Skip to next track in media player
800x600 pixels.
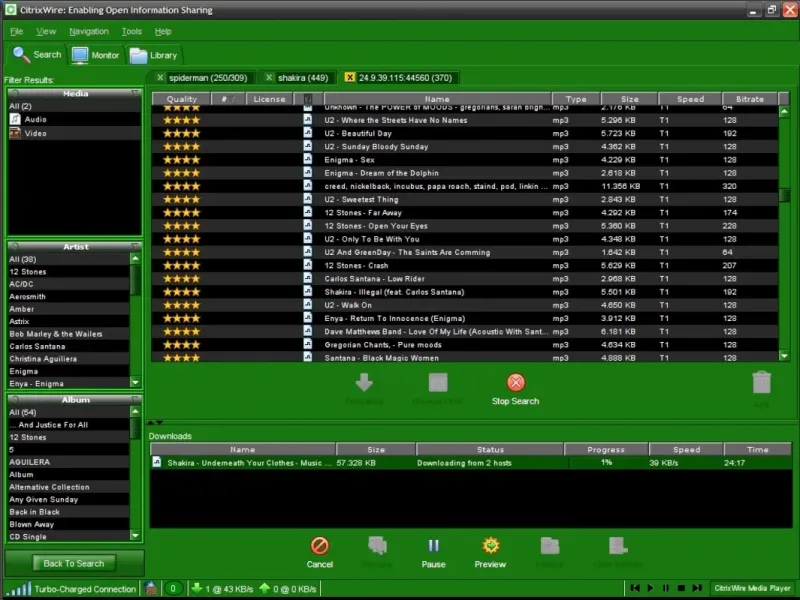click(697, 588)
